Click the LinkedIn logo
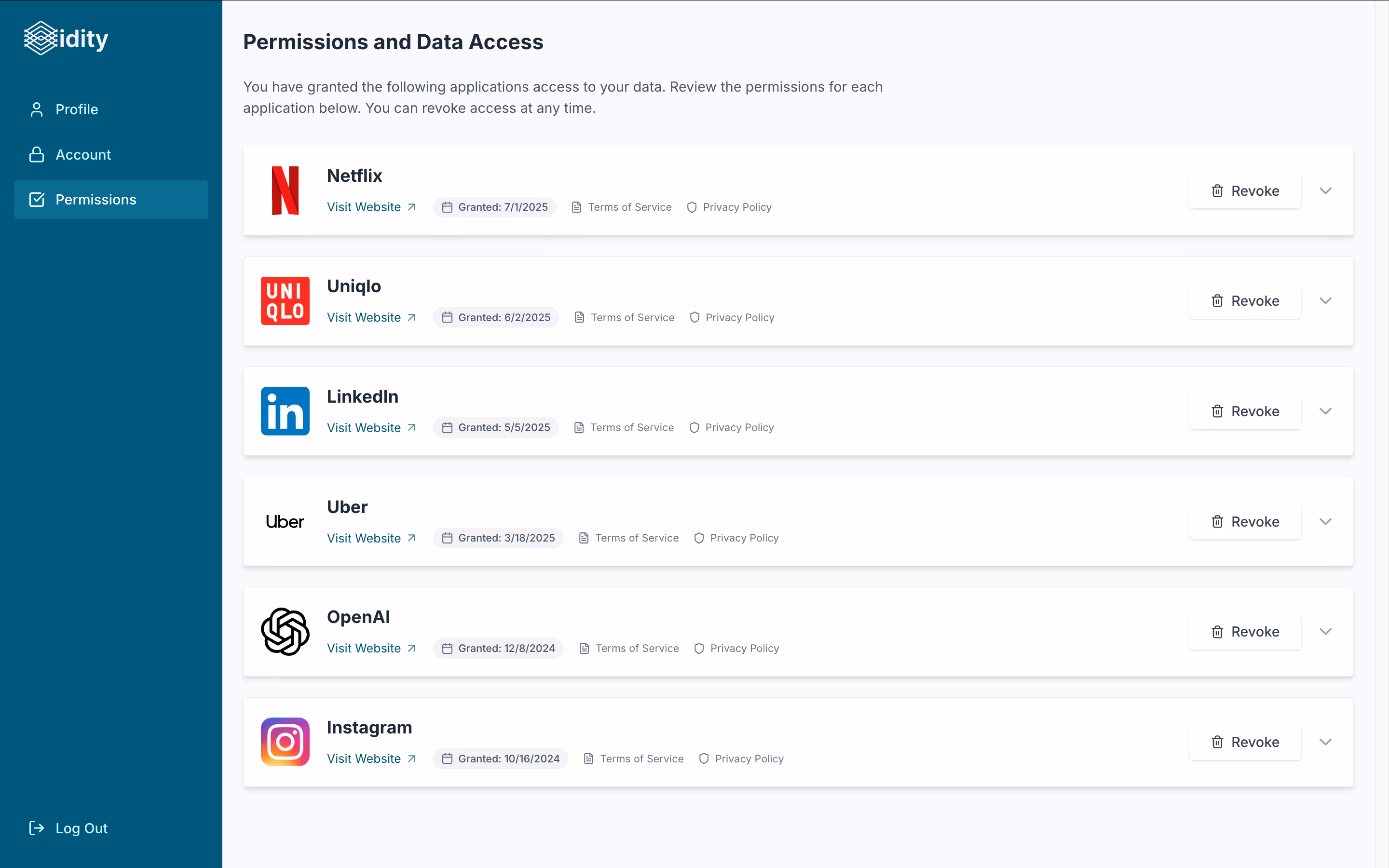Screen dimensions: 1389x868 (x=285, y=411)
